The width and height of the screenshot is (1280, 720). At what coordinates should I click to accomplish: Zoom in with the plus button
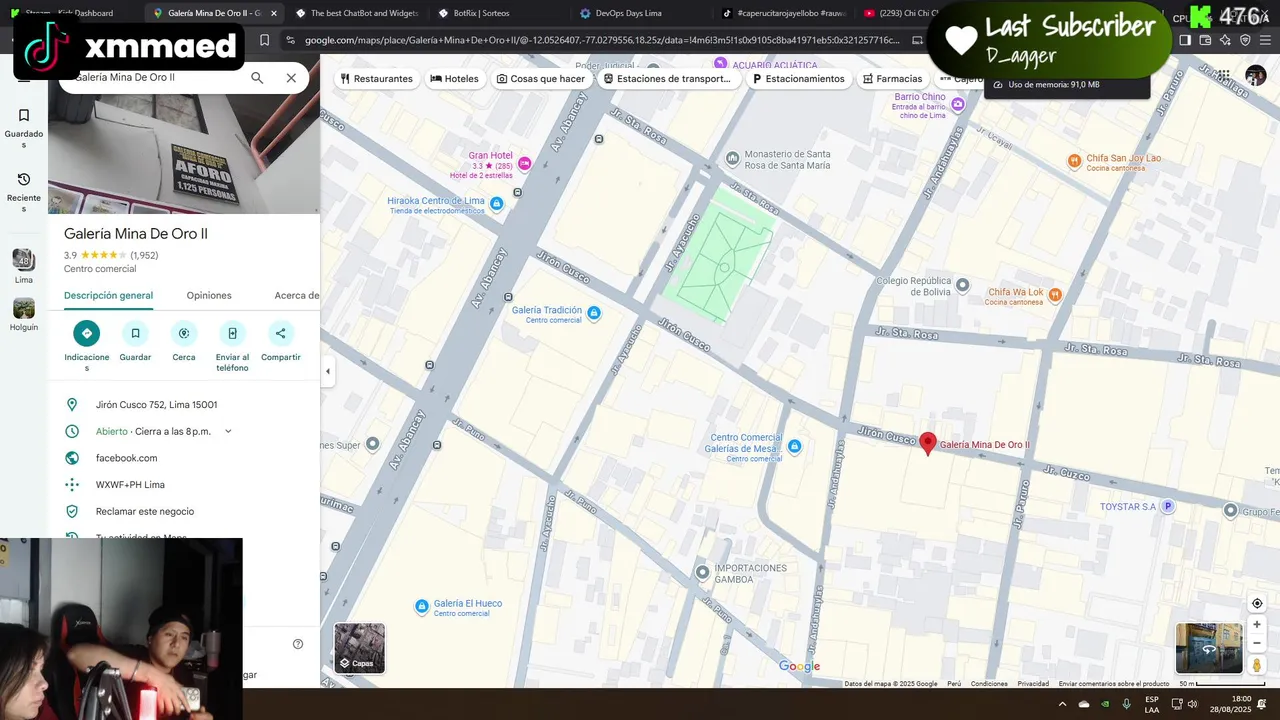coord(1257,625)
